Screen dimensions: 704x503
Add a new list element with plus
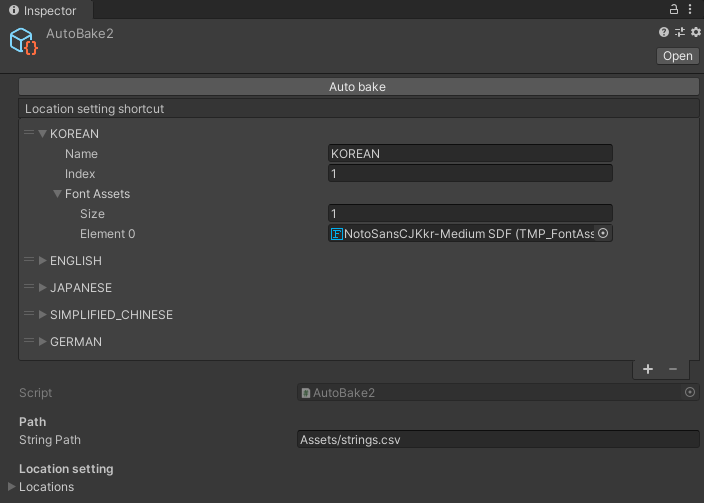click(648, 369)
